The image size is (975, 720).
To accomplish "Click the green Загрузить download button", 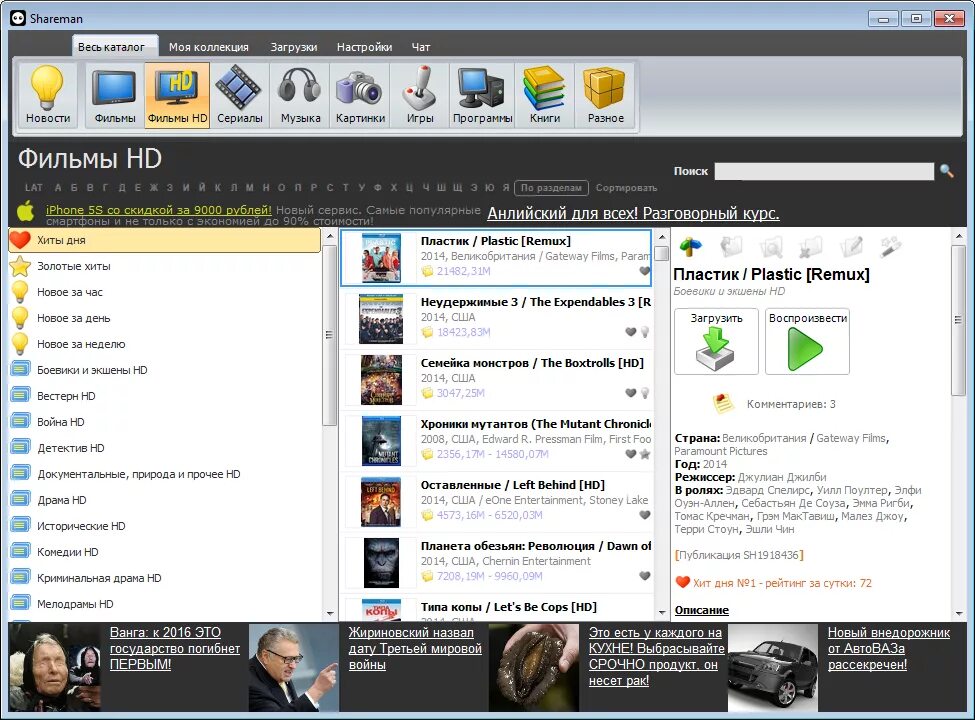I will point(716,341).
